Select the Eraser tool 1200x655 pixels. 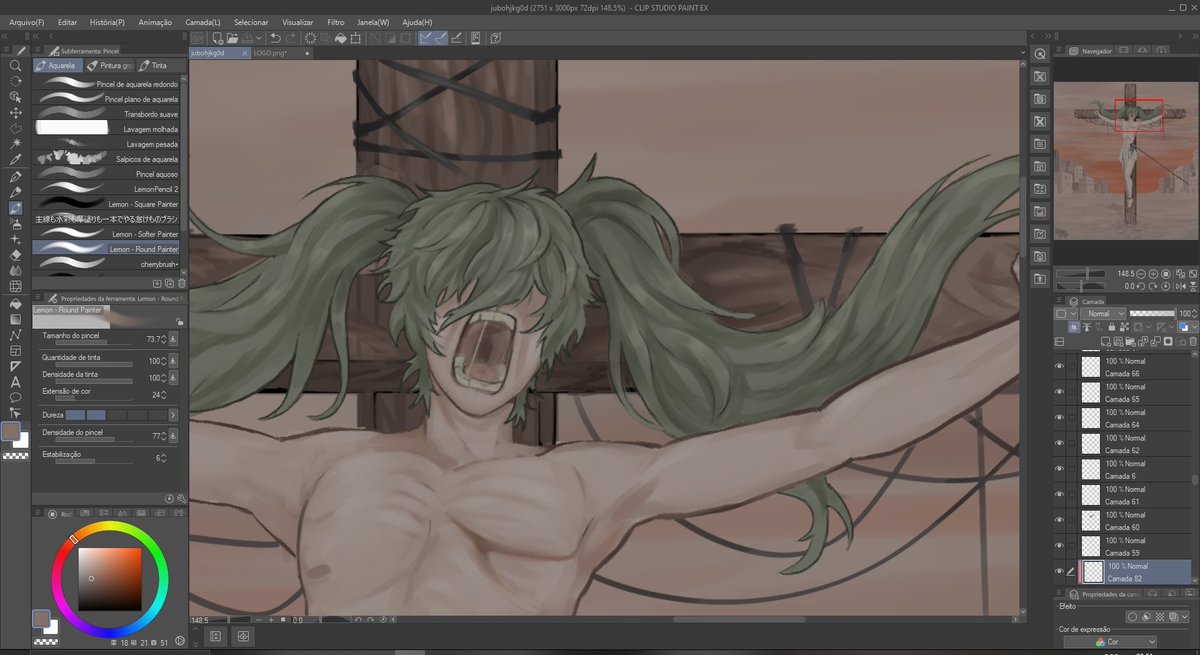15,255
